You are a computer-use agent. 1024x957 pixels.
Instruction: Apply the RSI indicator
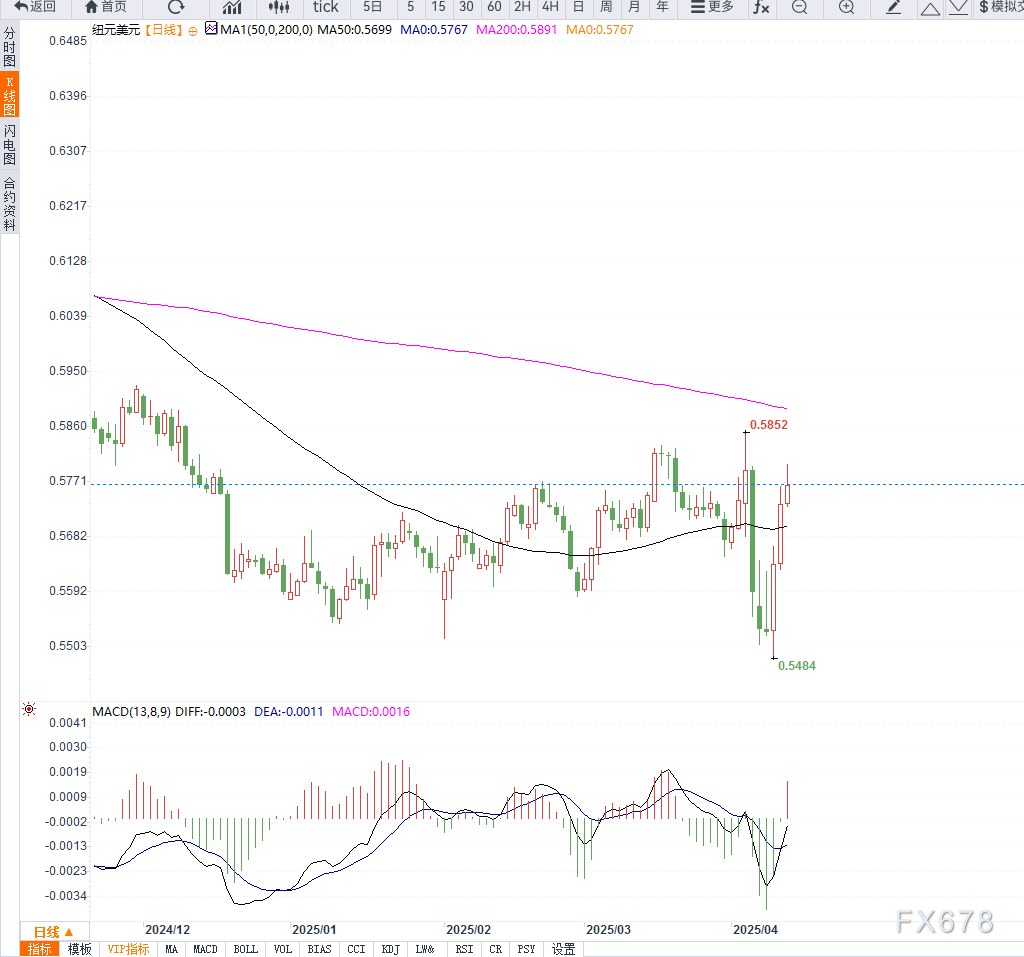[x=464, y=949]
